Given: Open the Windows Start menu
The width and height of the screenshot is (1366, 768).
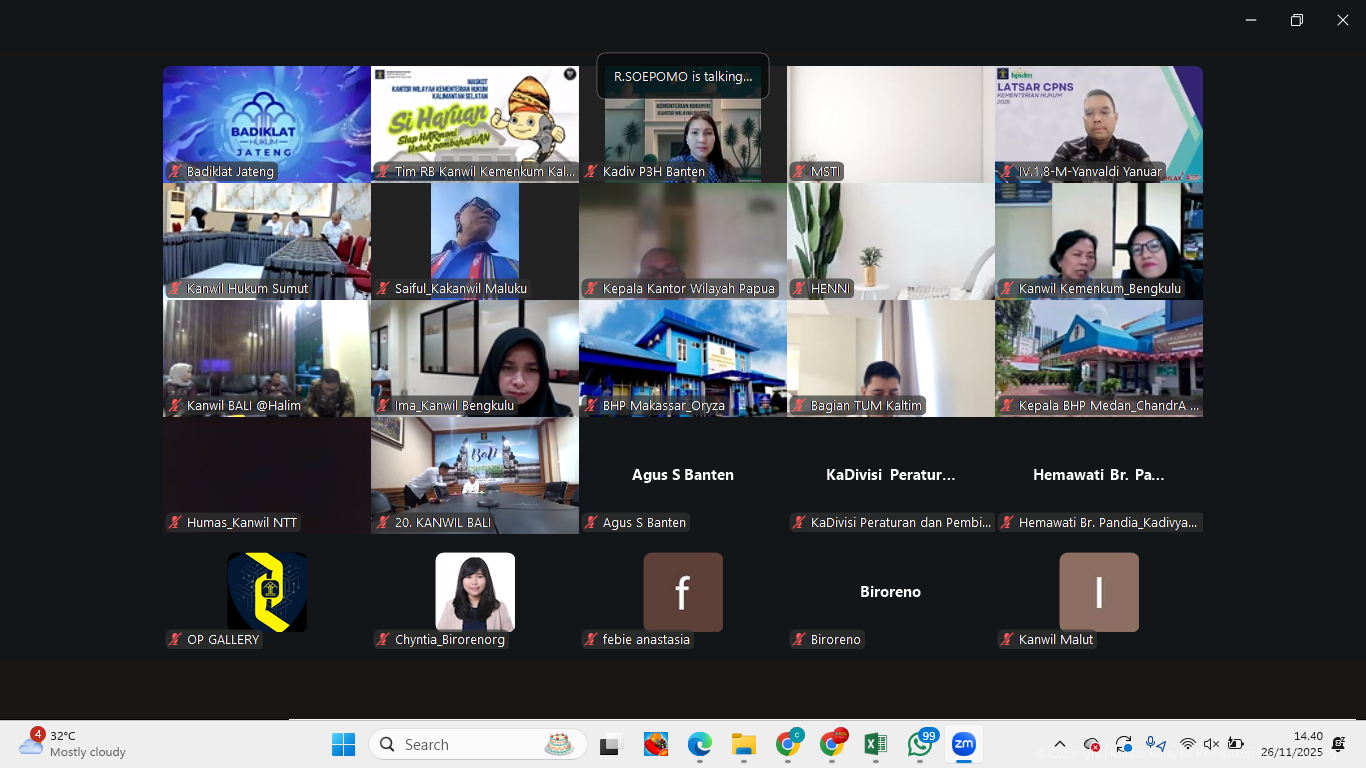Looking at the screenshot, I should coord(343,744).
